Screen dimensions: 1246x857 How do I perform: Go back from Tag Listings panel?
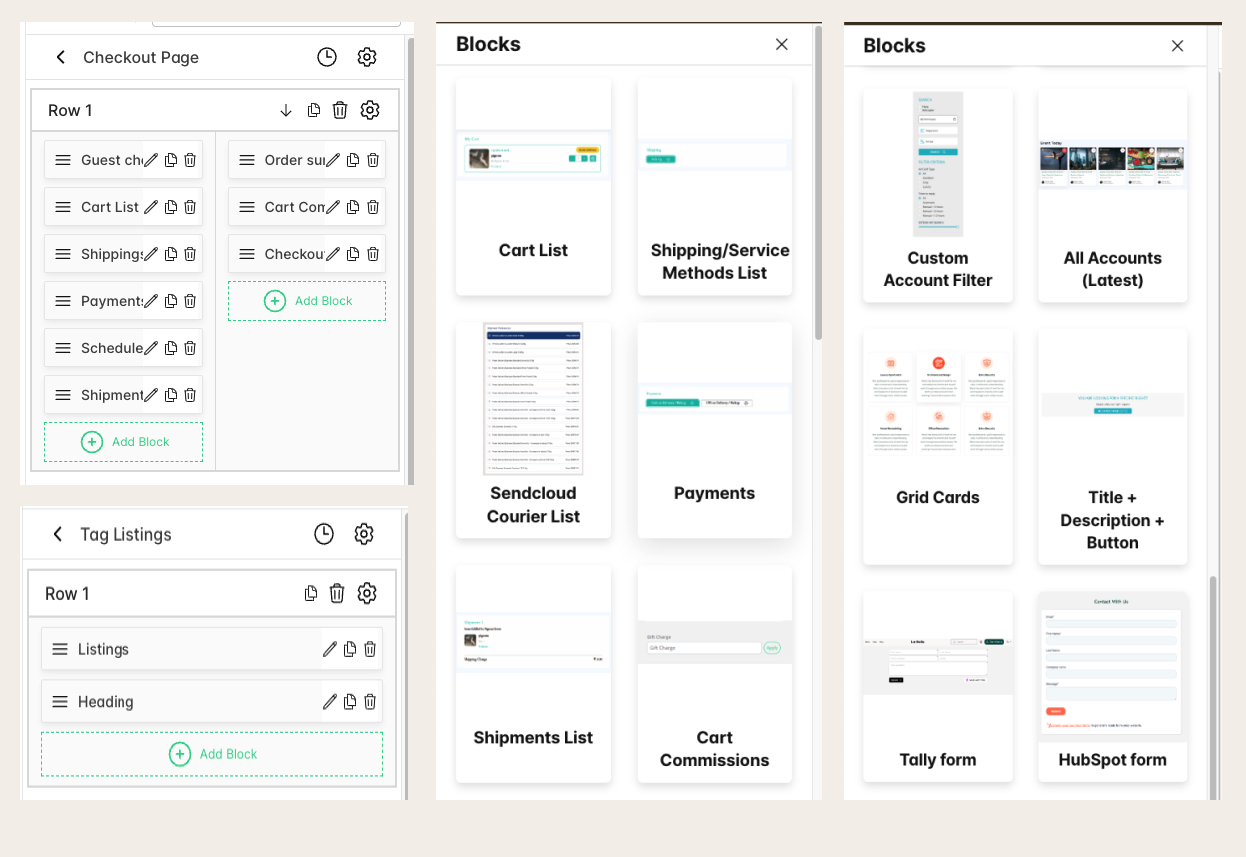(58, 534)
